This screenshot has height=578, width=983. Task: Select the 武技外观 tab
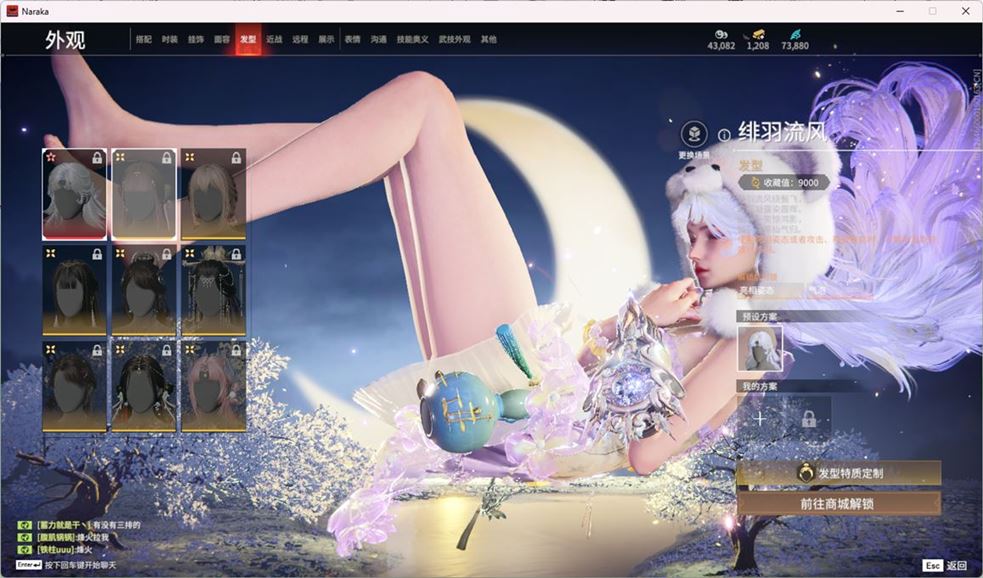point(455,39)
